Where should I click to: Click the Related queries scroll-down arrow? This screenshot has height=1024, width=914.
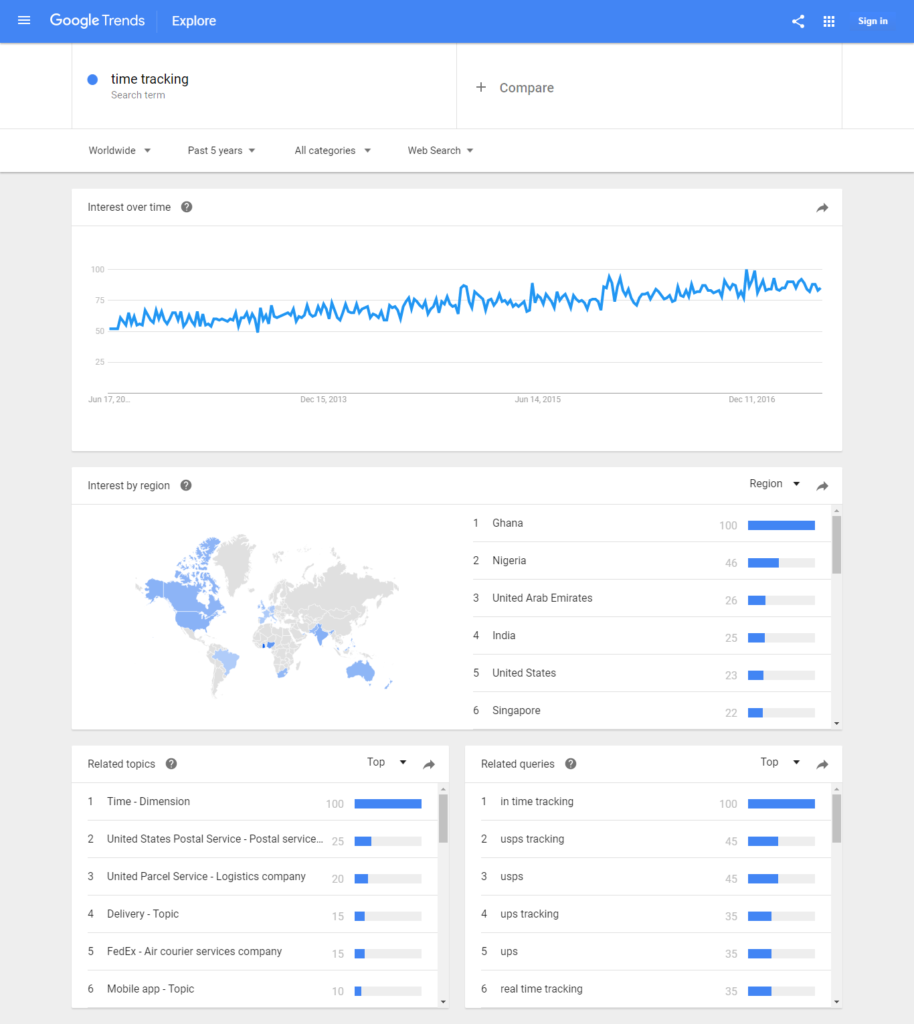click(x=836, y=1002)
